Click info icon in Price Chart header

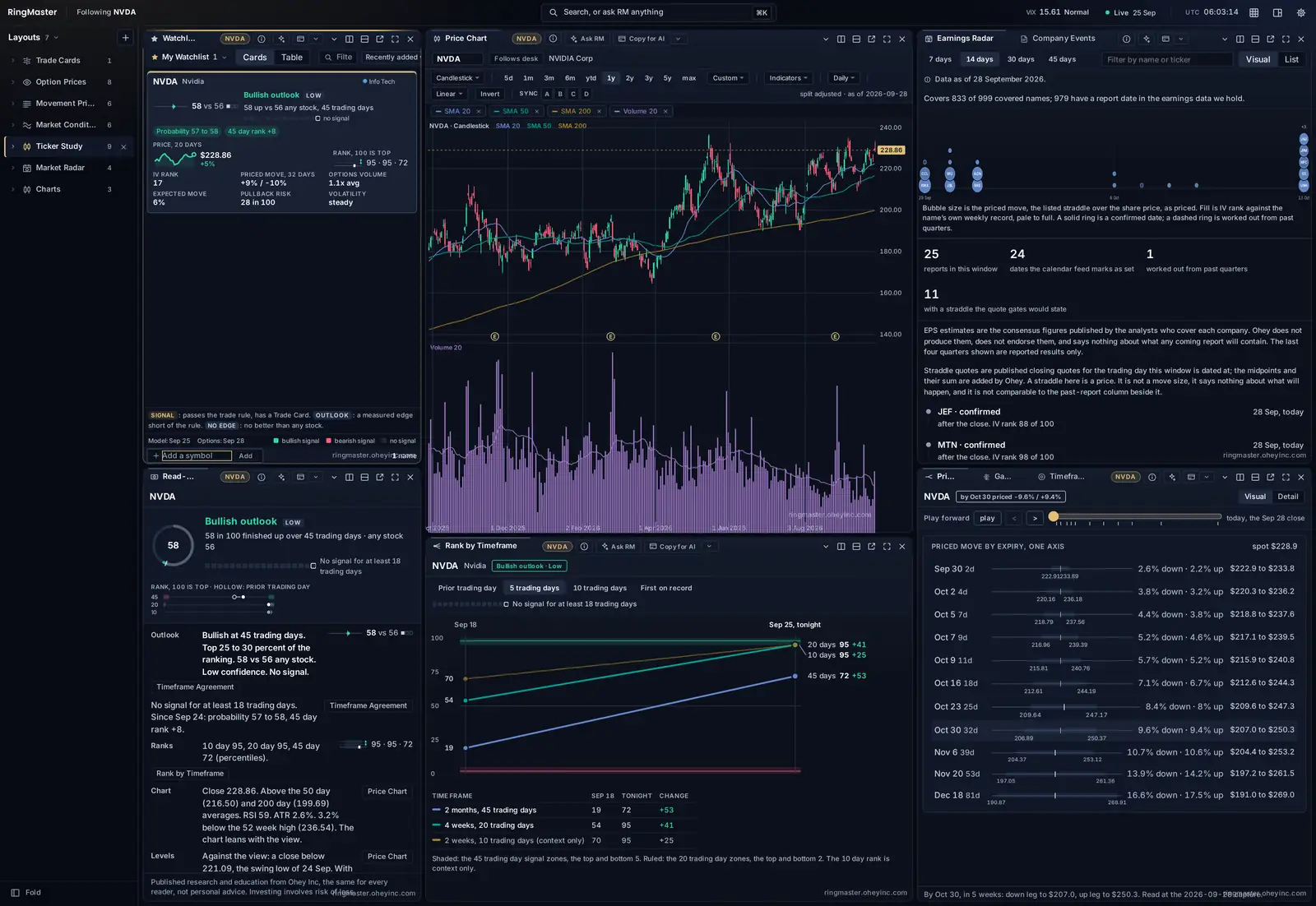click(553, 39)
